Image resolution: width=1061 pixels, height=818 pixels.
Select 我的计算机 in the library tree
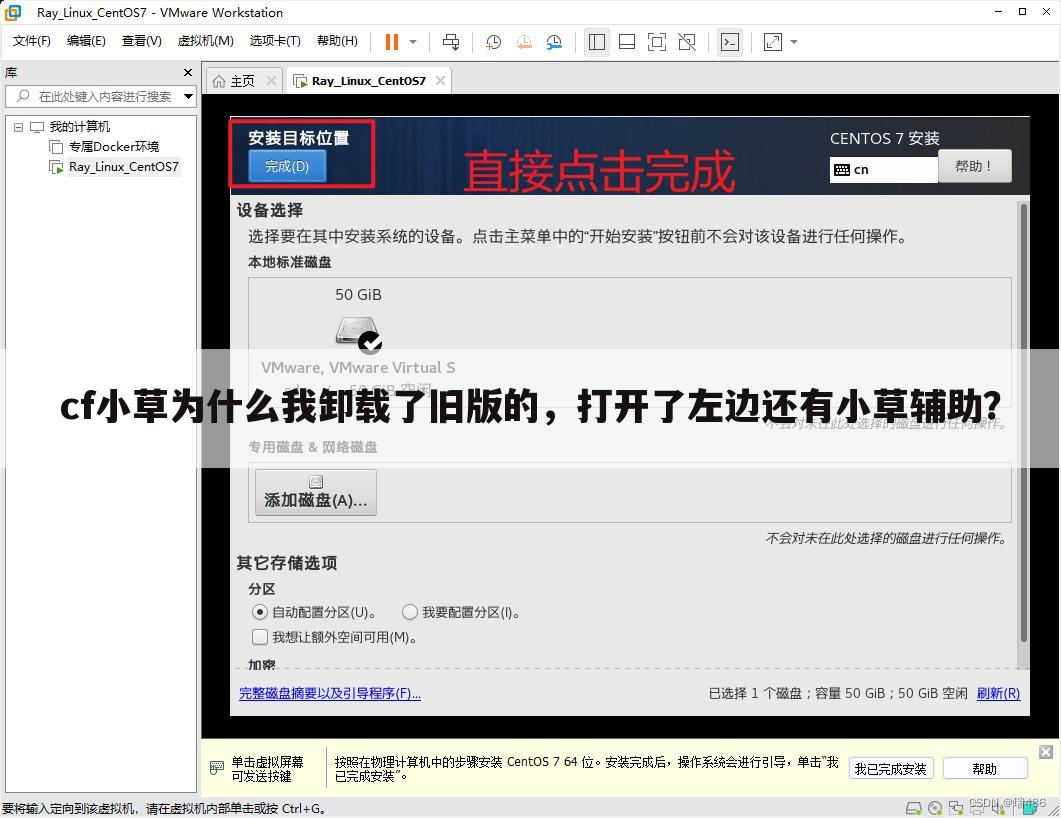coord(80,127)
